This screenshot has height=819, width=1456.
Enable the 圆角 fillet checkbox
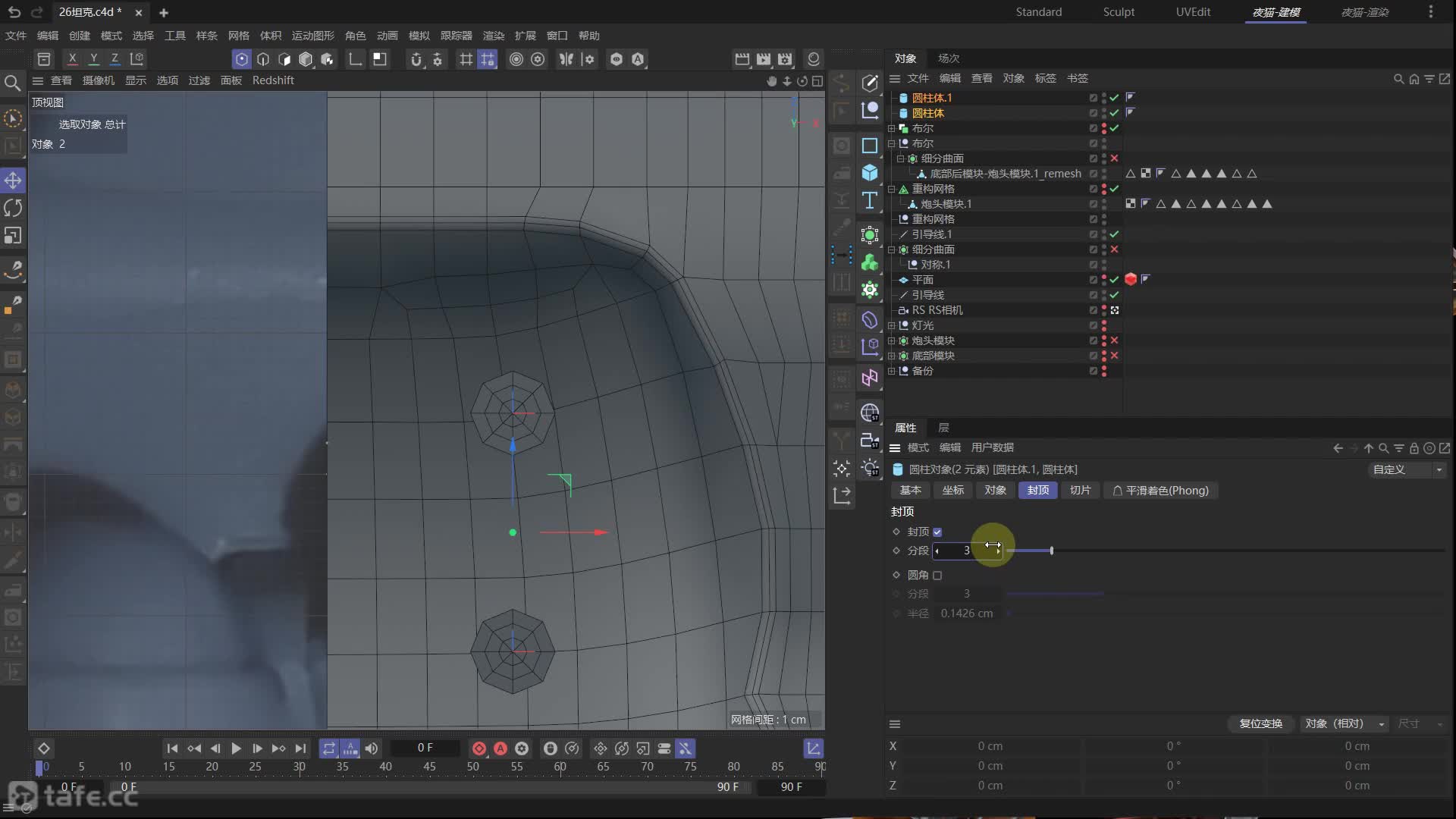(x=937, y=576)
